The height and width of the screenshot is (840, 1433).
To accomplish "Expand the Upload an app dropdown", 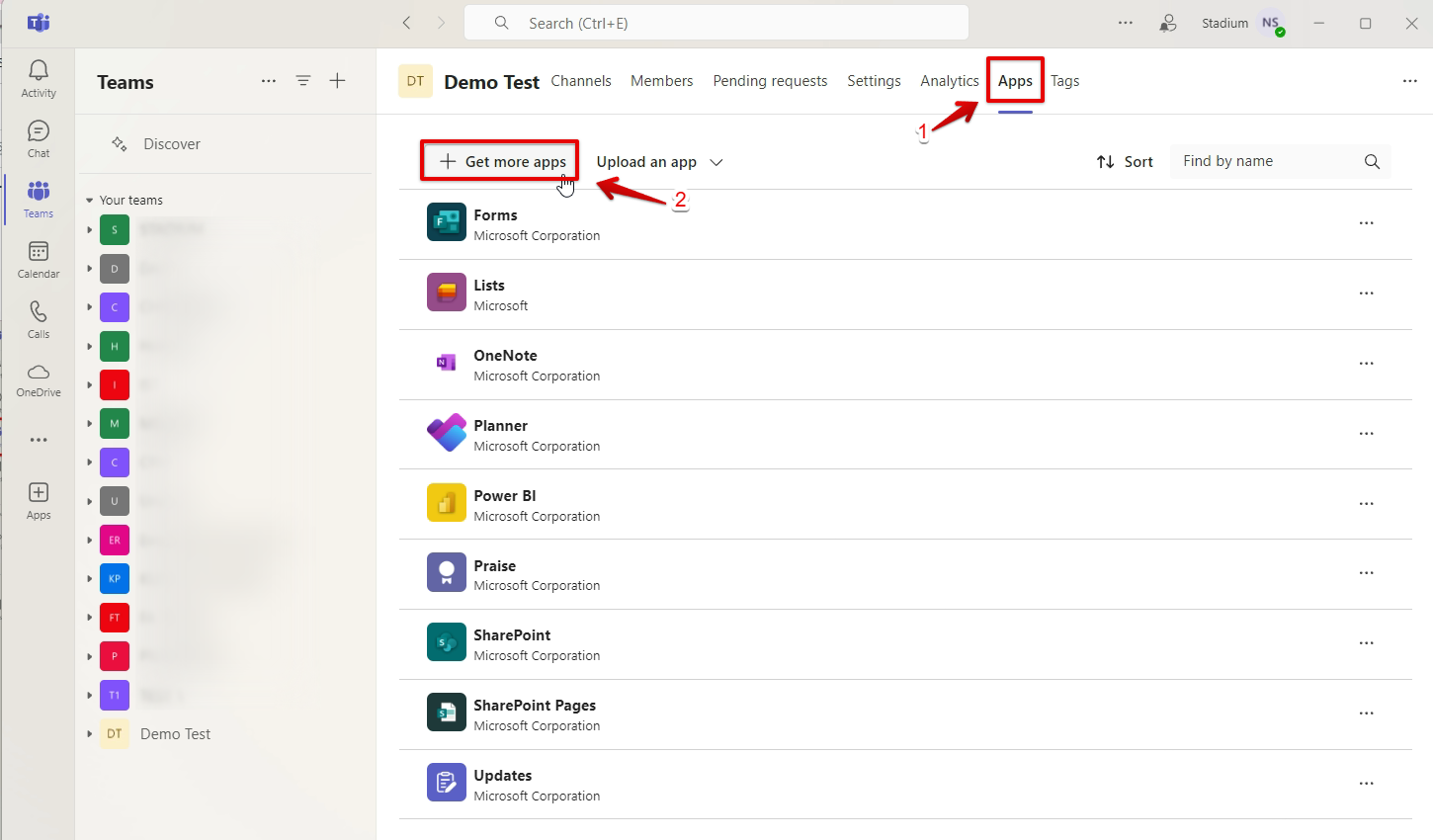I will (716, 162).
